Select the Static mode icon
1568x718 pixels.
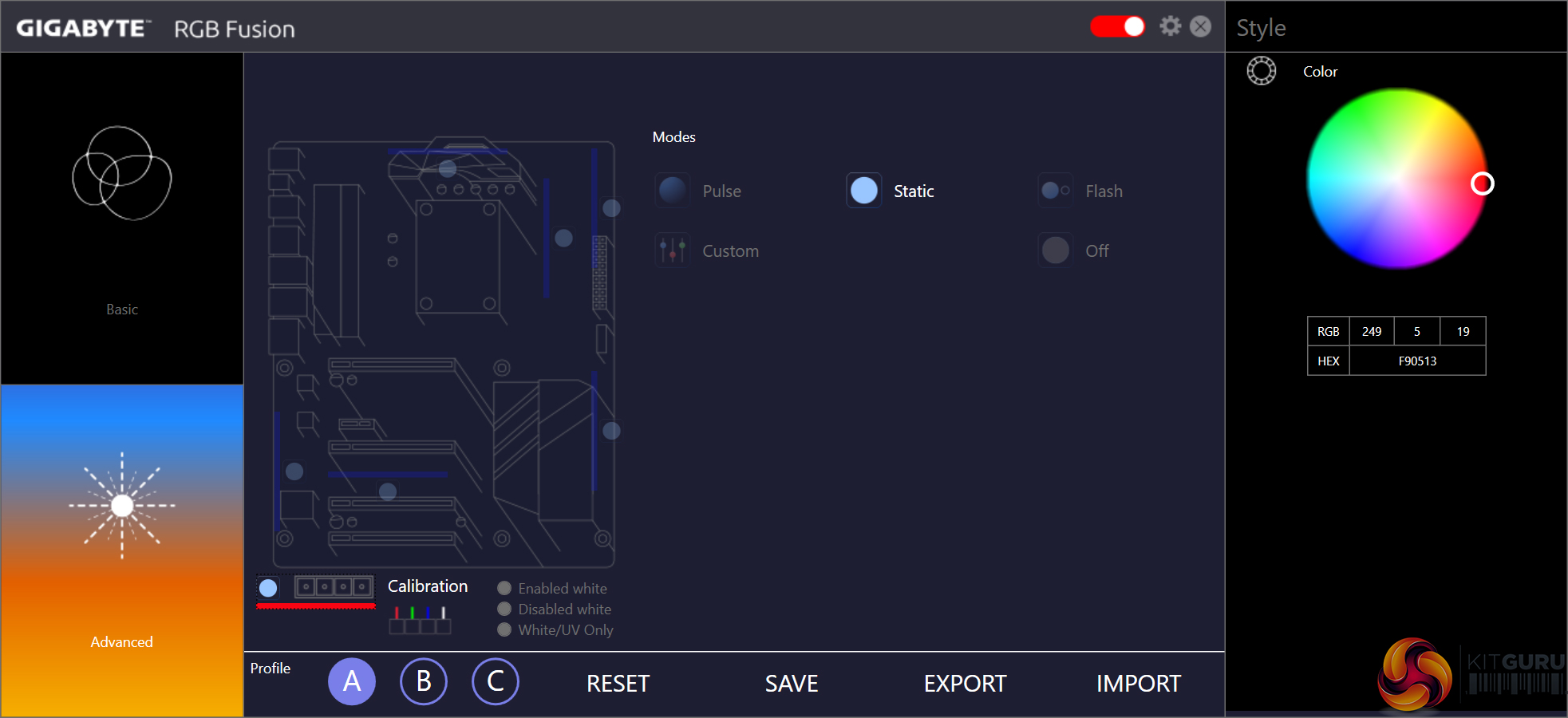864,191
